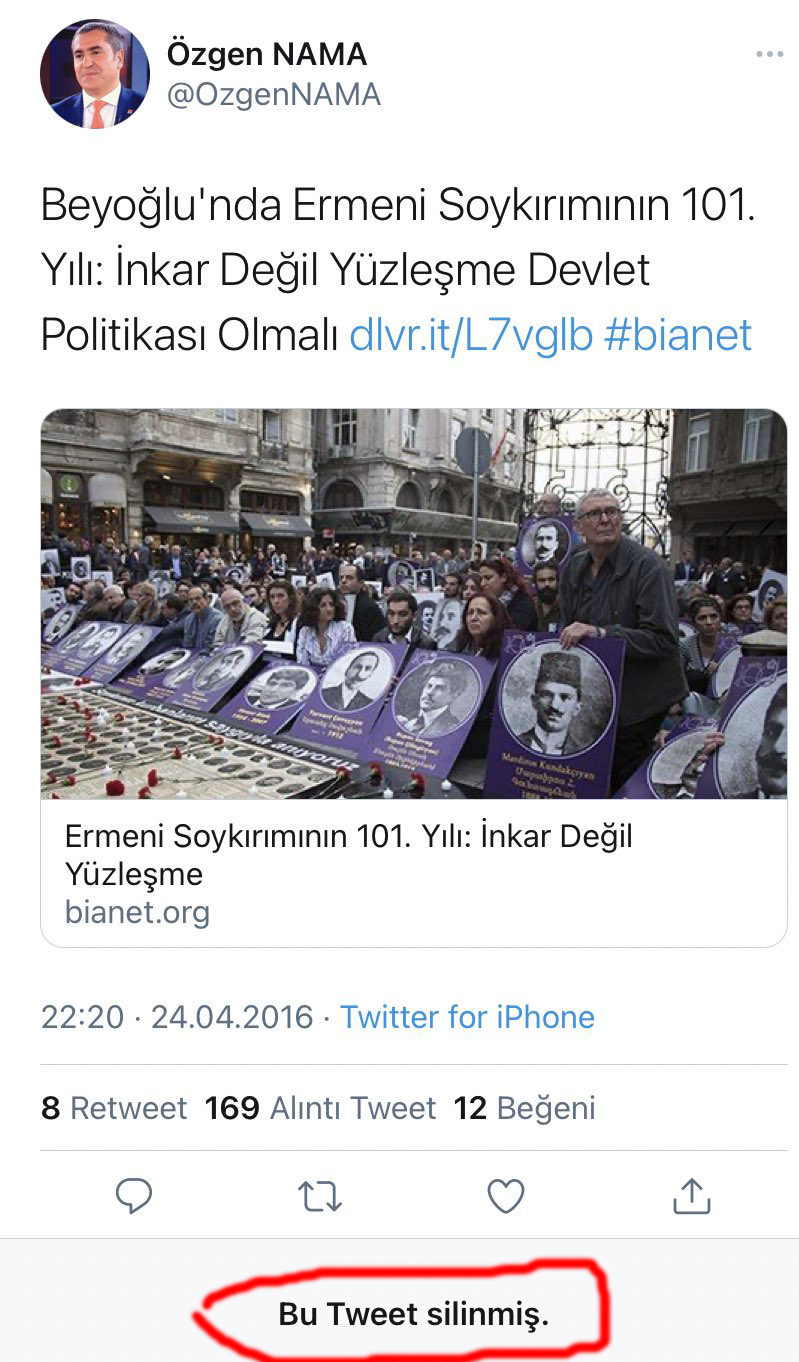The width and height of the screenshot is (799, 1362).
Task: Like the tweet with heart icon
Action: coord(506,1196)
